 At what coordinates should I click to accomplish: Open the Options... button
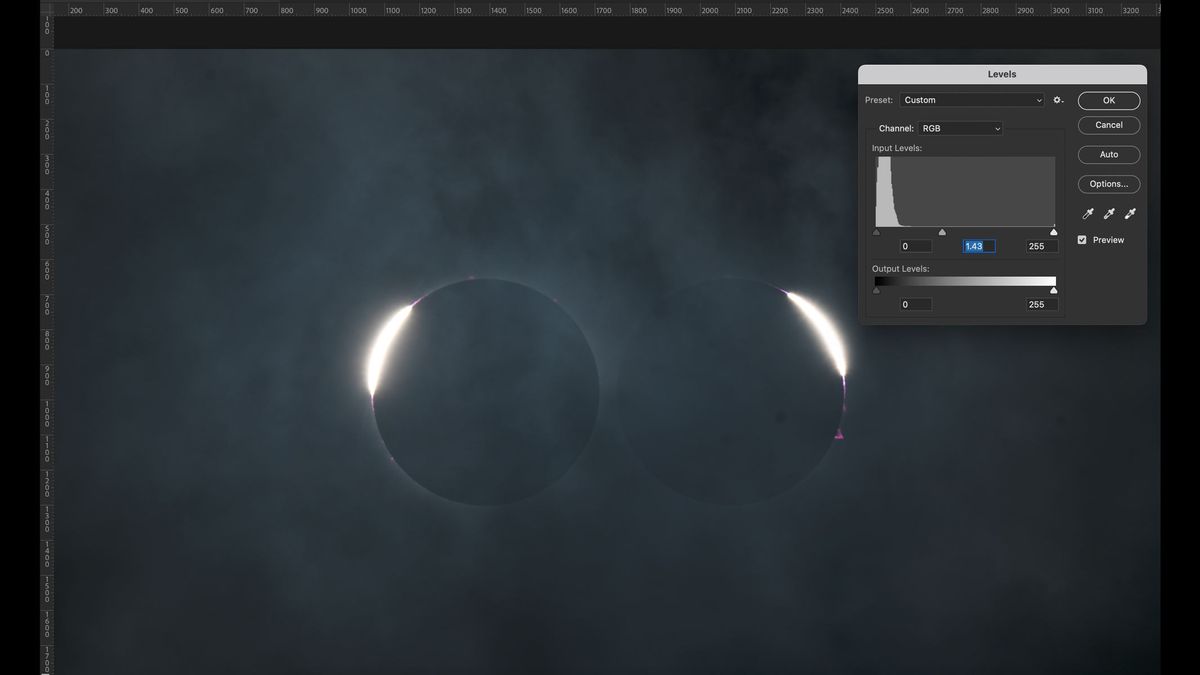tap(1109, 184)
